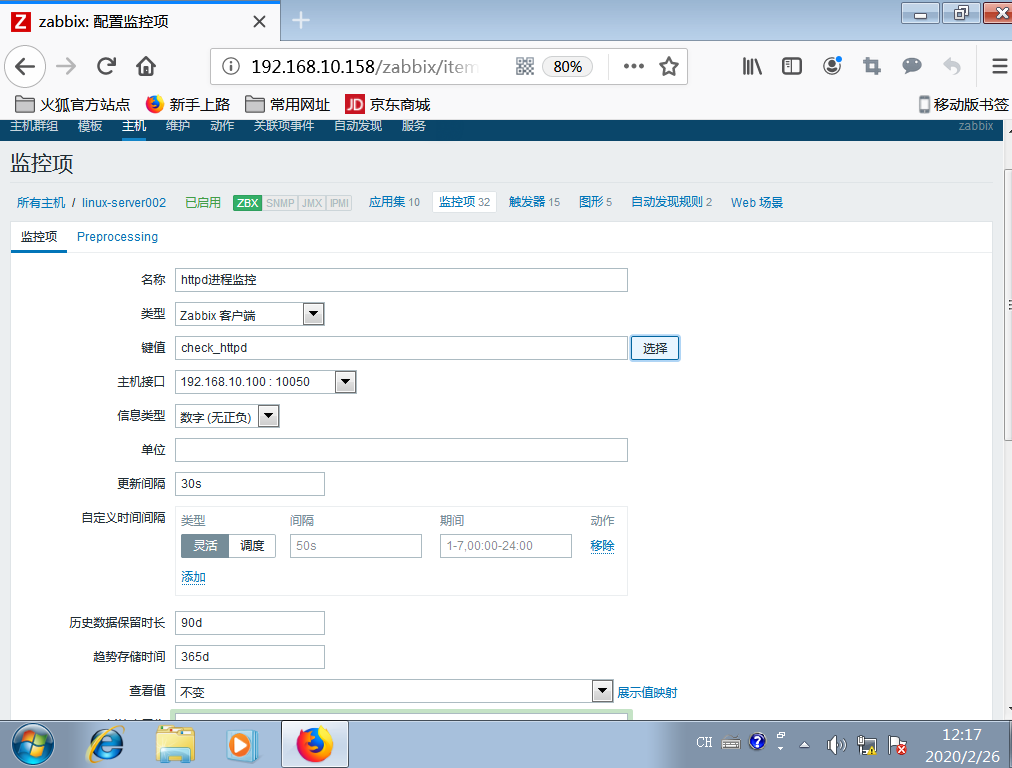The width and height of the screenshot is (1012, 768).
Task: Expand the 类型 Zabbix 客户端 dropdown
Action: (x=249, y=314)
